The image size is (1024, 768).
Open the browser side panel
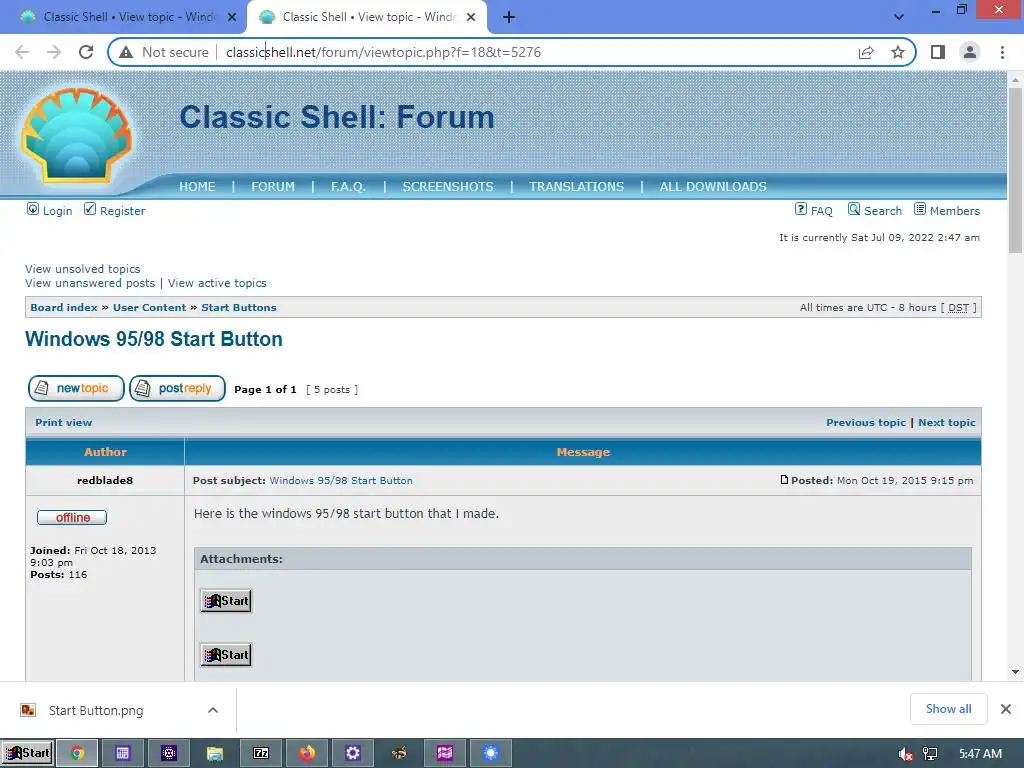coord(938,52)
